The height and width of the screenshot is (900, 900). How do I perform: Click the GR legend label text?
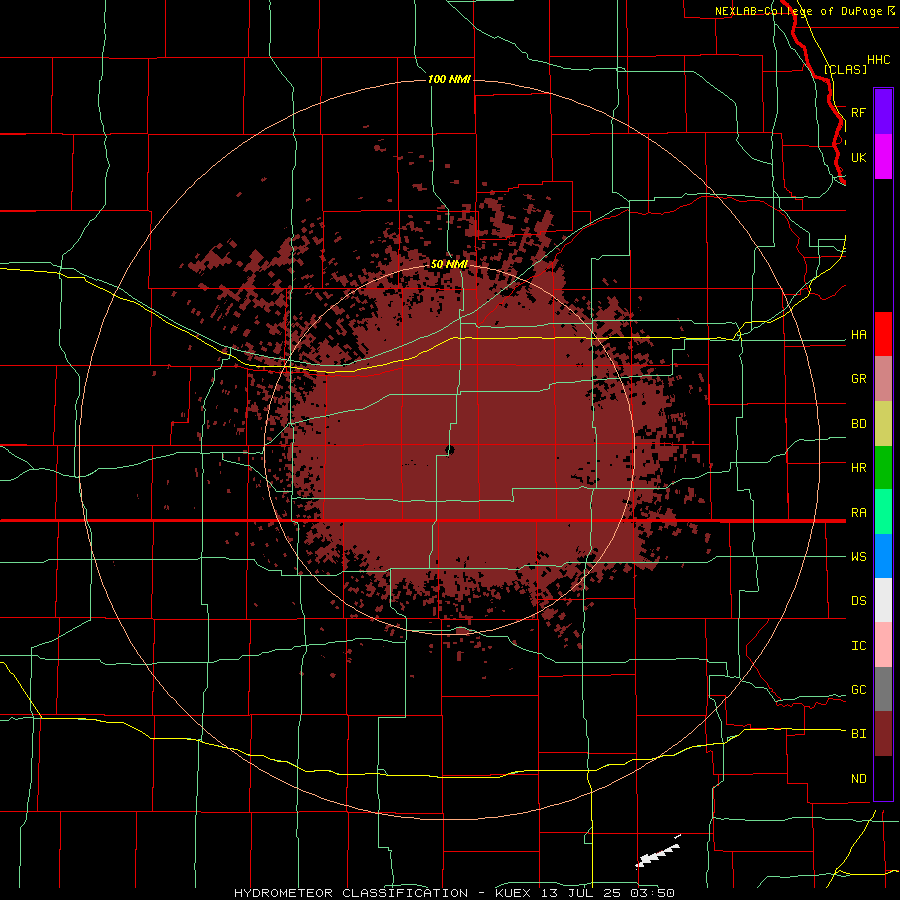[x=858, y=379]
